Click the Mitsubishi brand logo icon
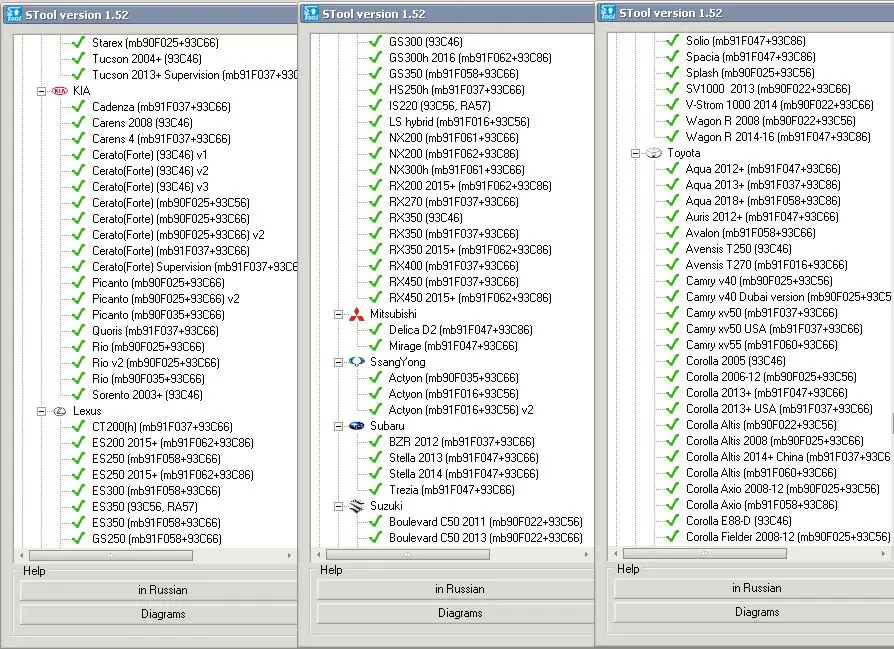This screenshot has height=649, width=894. (356, 314)
